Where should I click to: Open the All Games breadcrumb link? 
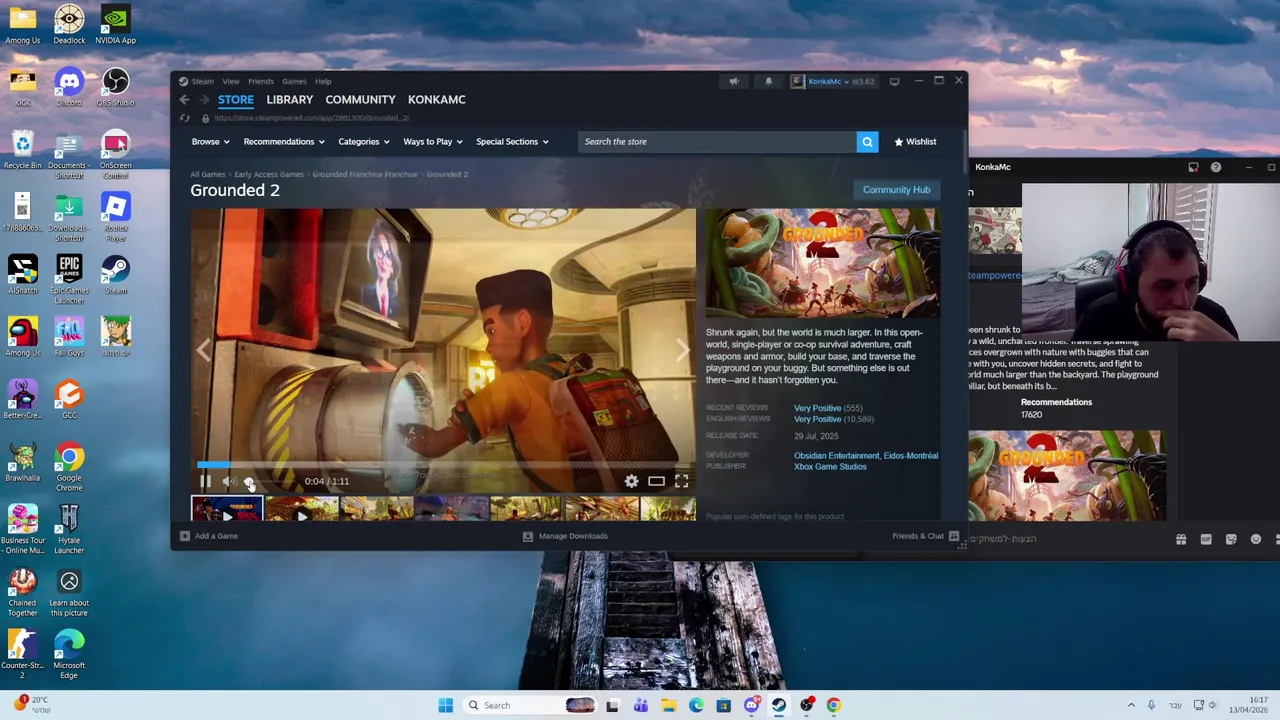(208, 174)
